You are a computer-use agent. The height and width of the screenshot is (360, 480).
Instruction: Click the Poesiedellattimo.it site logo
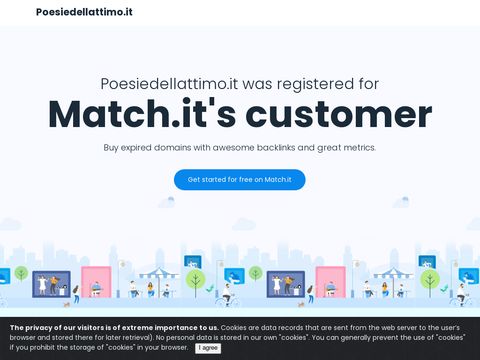click(x=84, y=12)
